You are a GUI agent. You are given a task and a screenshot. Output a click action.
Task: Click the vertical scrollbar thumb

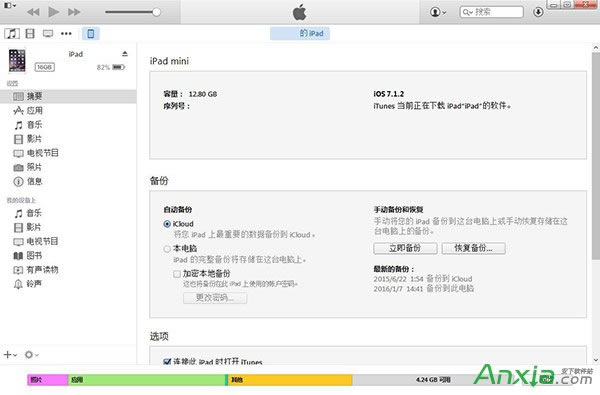(x=596, y=156)
